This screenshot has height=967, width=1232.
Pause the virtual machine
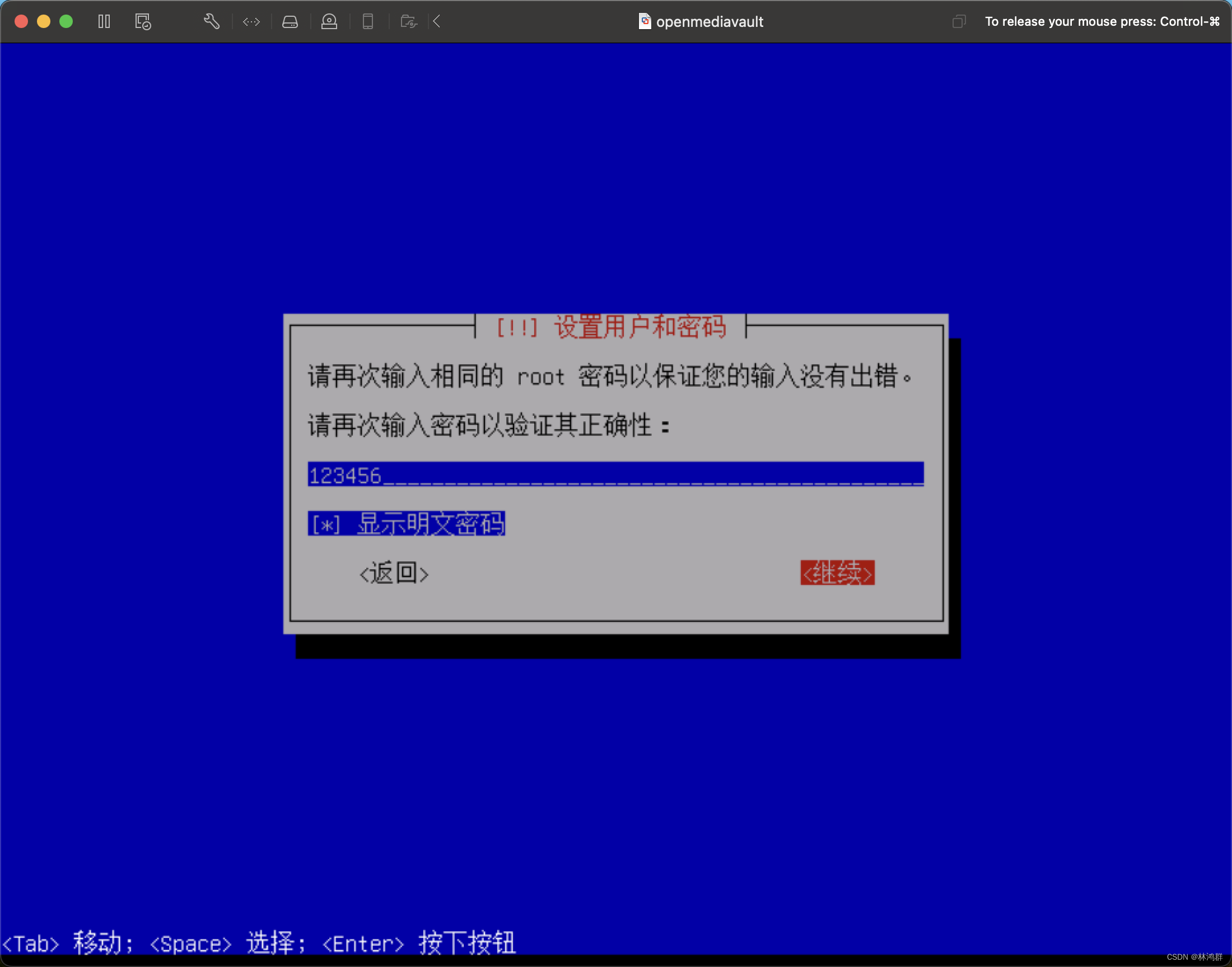coord(104,21)
